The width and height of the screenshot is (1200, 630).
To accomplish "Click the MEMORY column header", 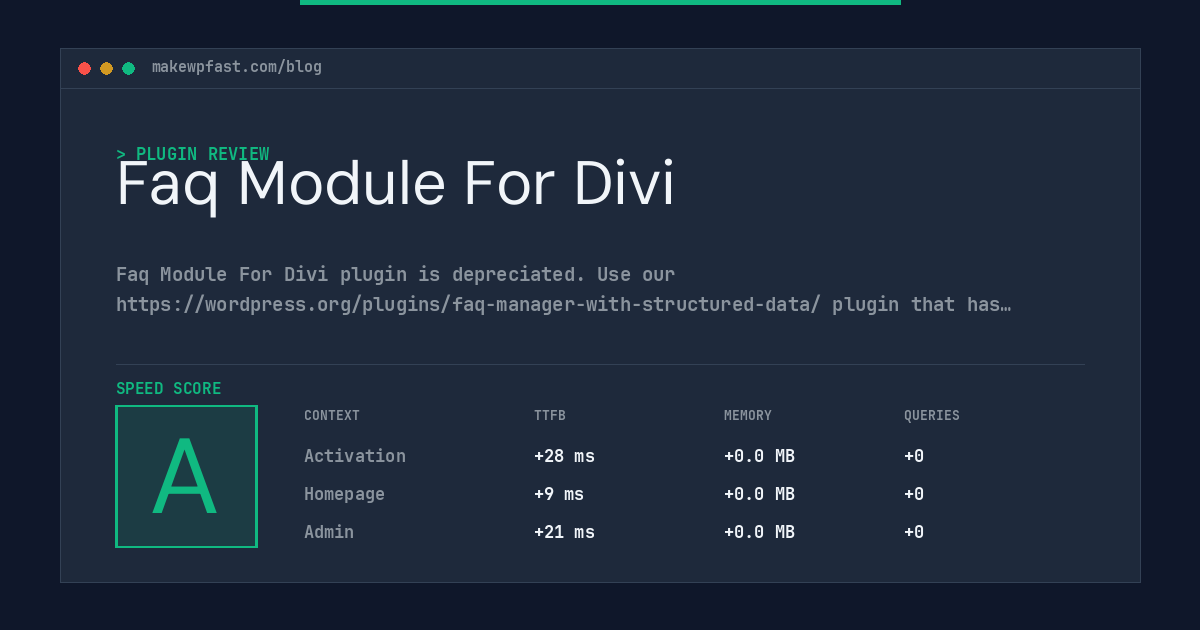I will (748, 416).
